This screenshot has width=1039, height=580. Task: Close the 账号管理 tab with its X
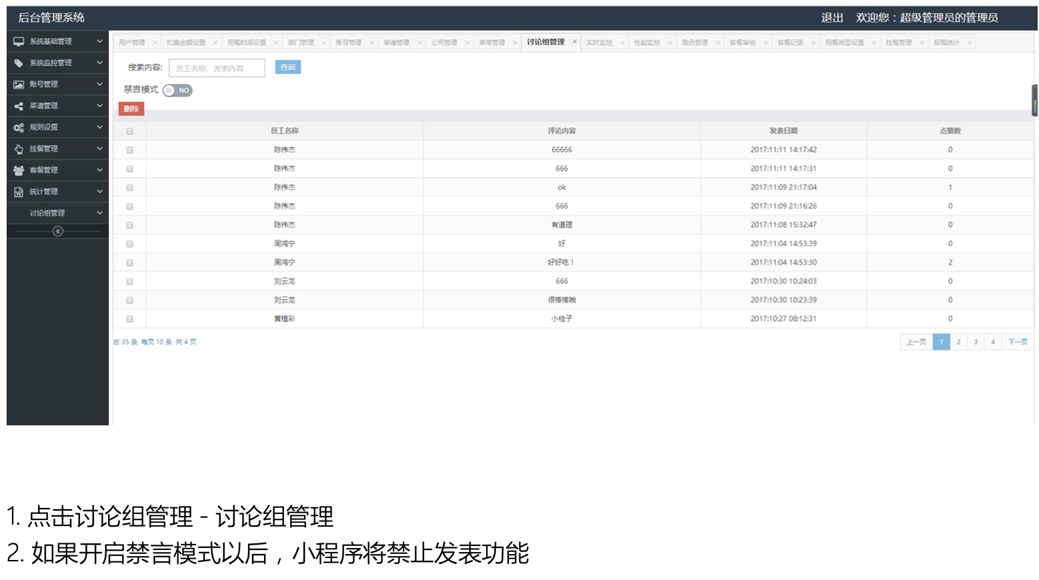(x=372, y=42)
